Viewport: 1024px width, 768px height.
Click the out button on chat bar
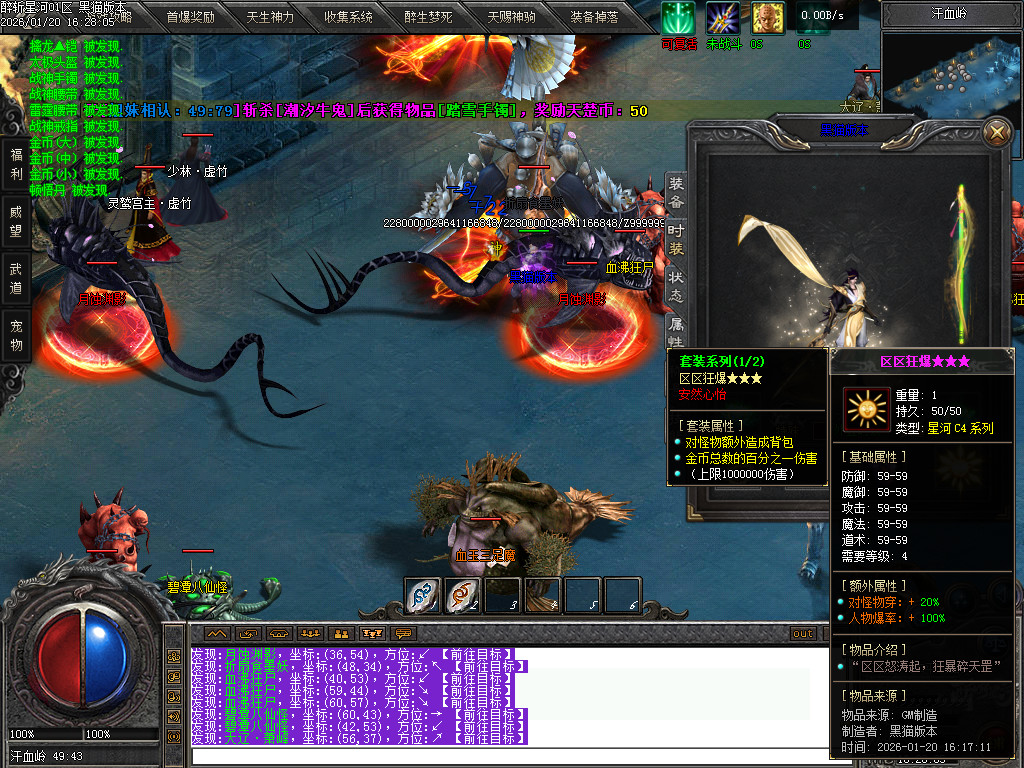(803, 633)
